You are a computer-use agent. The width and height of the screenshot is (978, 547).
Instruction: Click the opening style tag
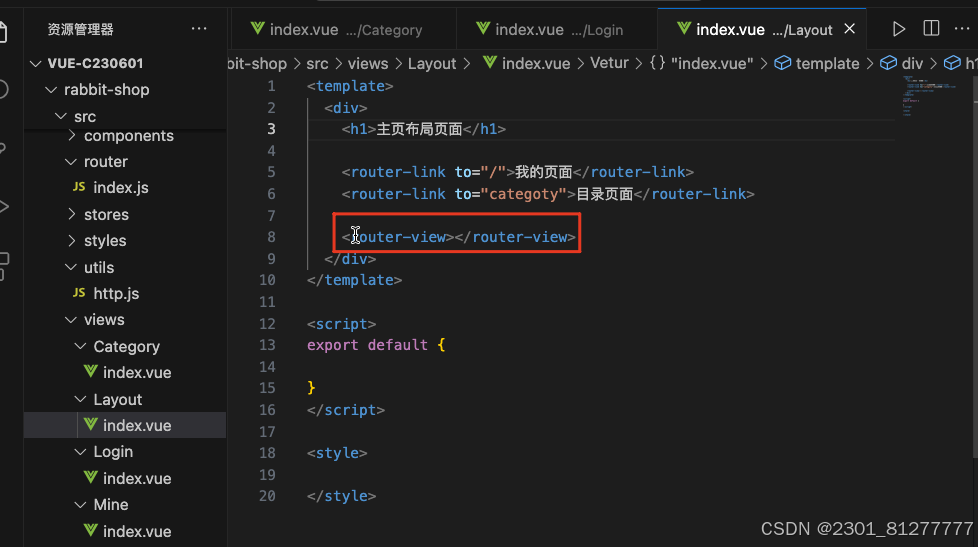337,453
